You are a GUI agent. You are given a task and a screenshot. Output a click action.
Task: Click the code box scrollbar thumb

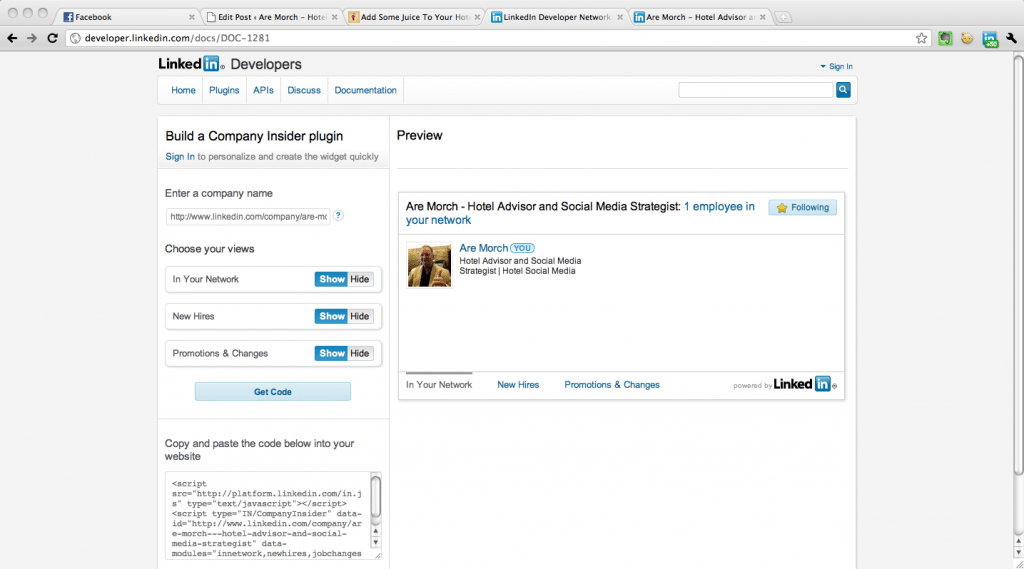pyautogui.click(x=376, y=497)
